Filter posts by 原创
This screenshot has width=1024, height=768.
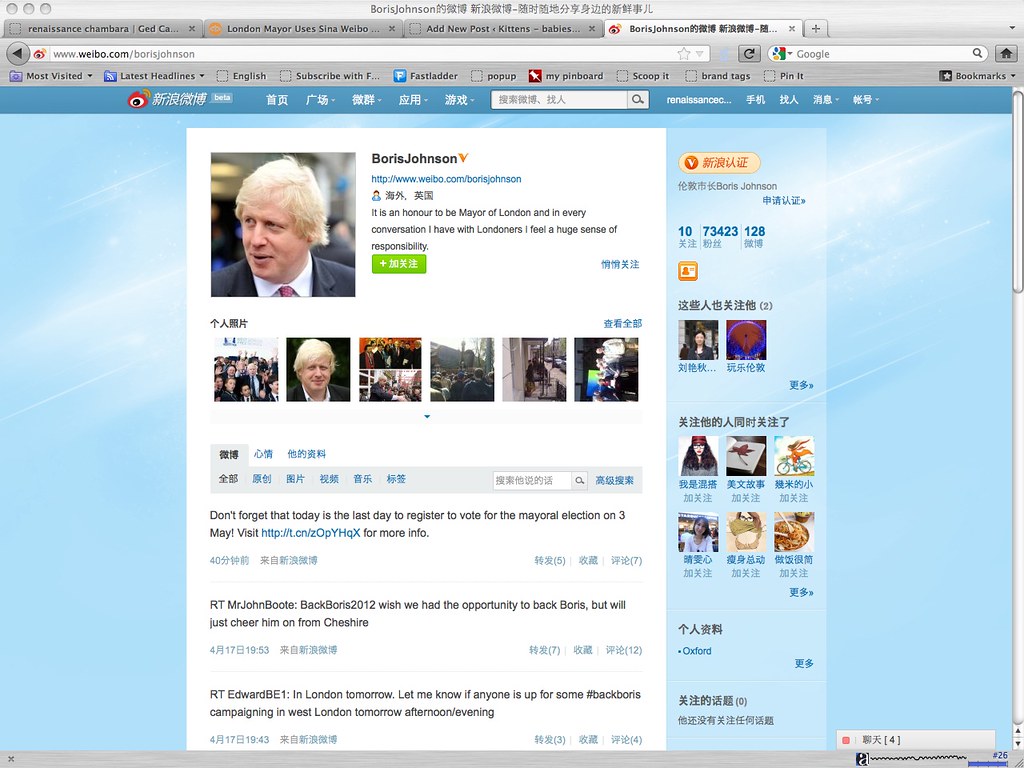tap(261, 479)
